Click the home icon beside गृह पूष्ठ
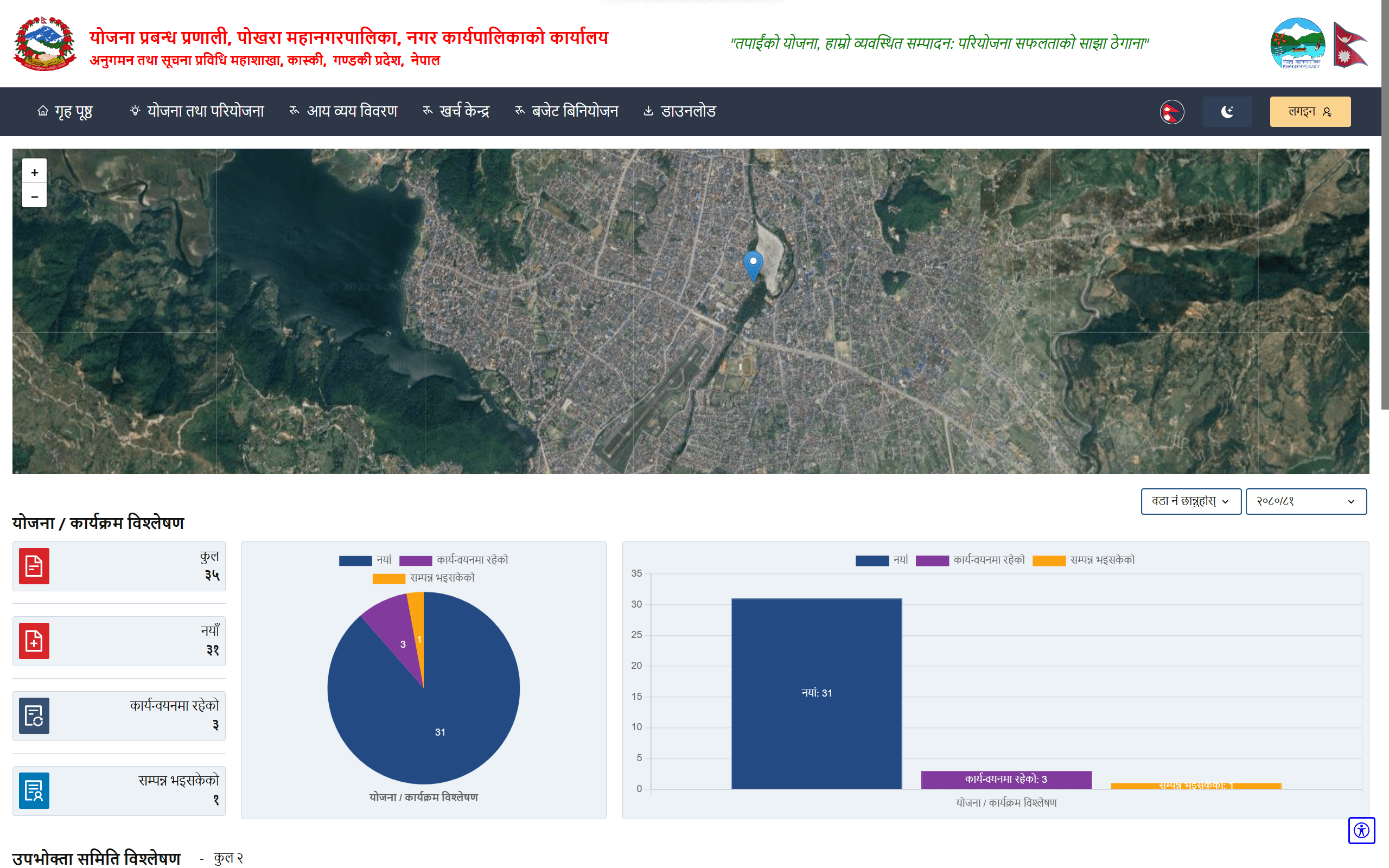Image resolution: width=1389 pixels, height=868 pixels. tap(42, 110)
